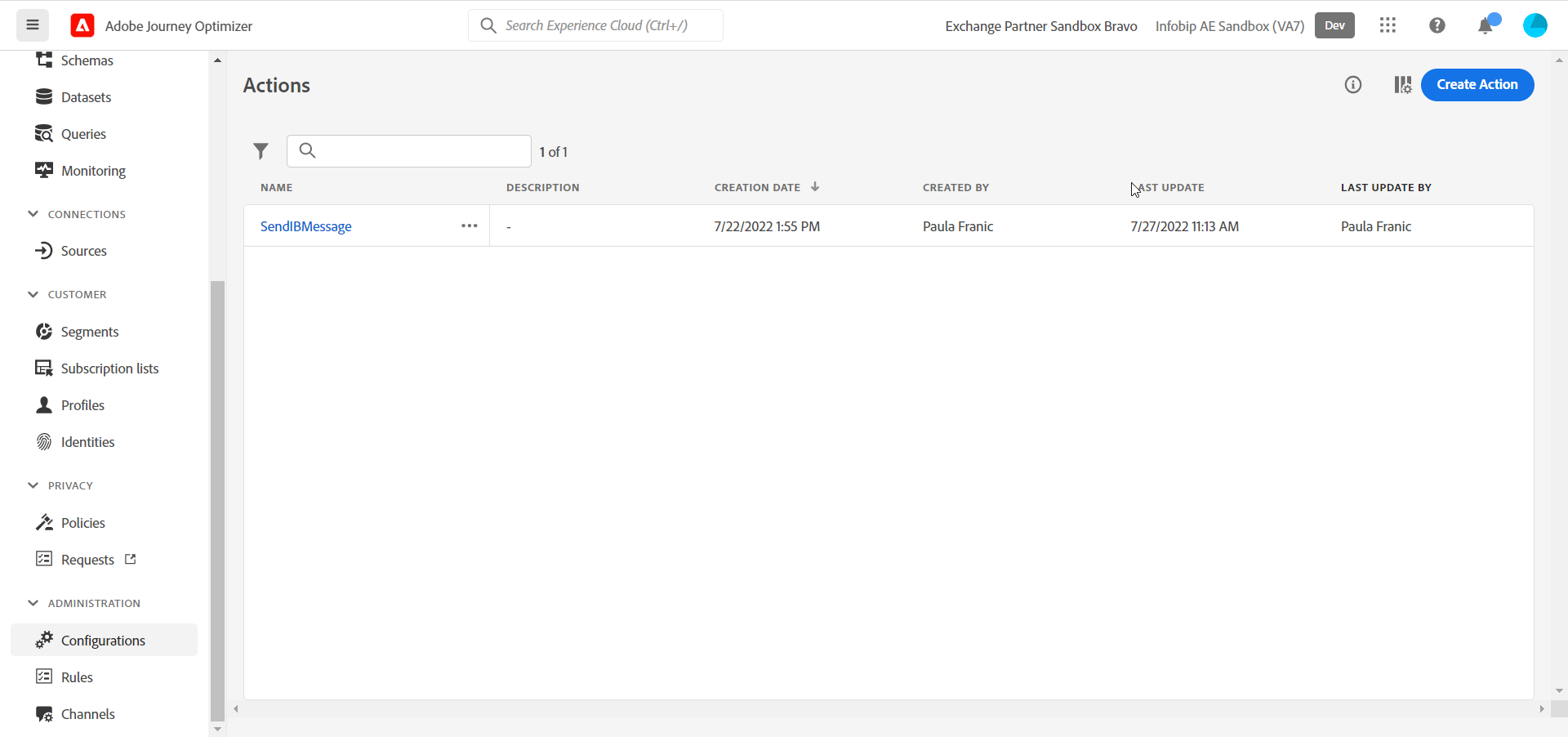Open notifications bell icon
This screenshot has width=1568, height=737.
click(1486, 26)
